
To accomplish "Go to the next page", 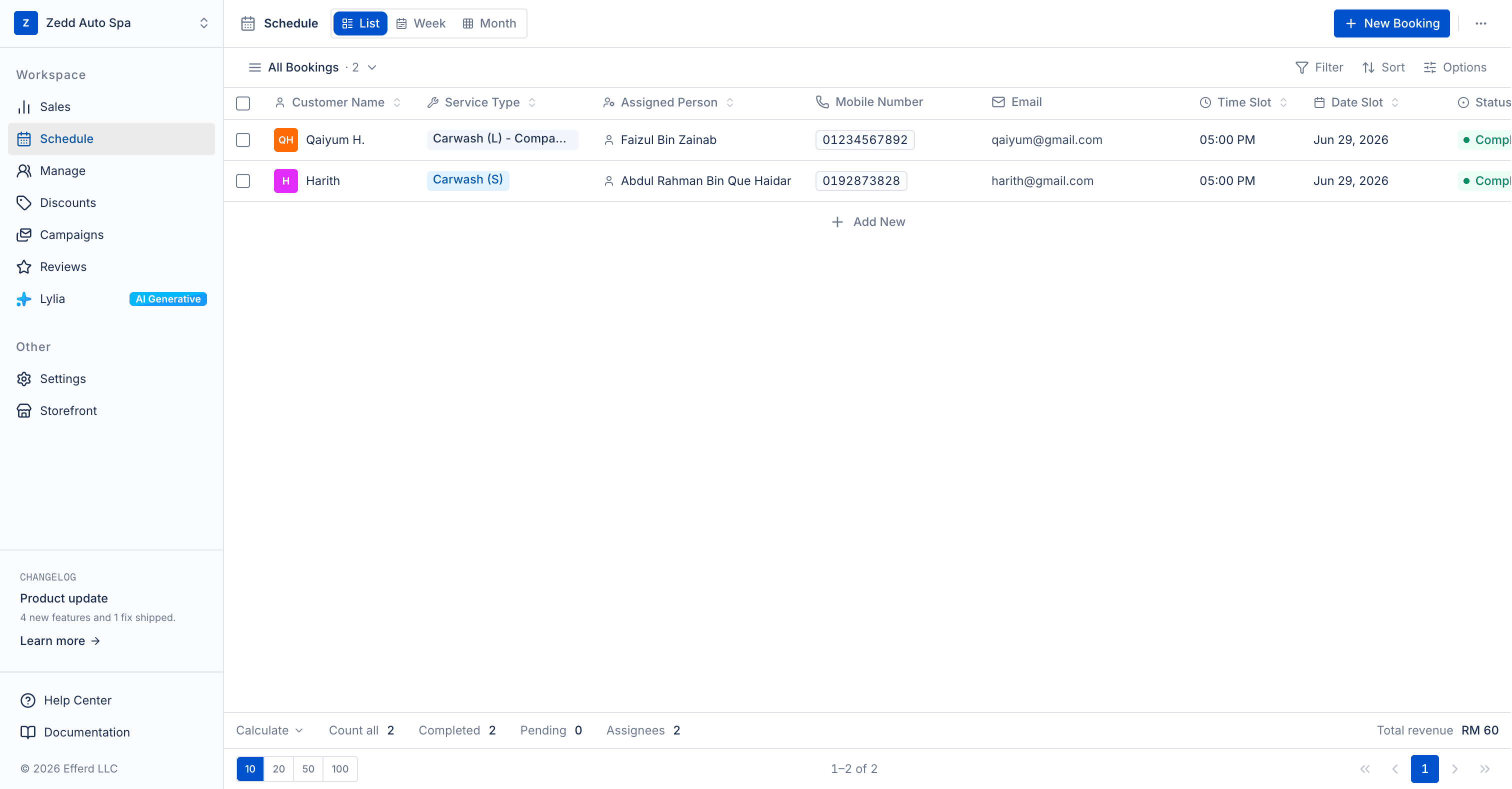I will point(1455,769).
